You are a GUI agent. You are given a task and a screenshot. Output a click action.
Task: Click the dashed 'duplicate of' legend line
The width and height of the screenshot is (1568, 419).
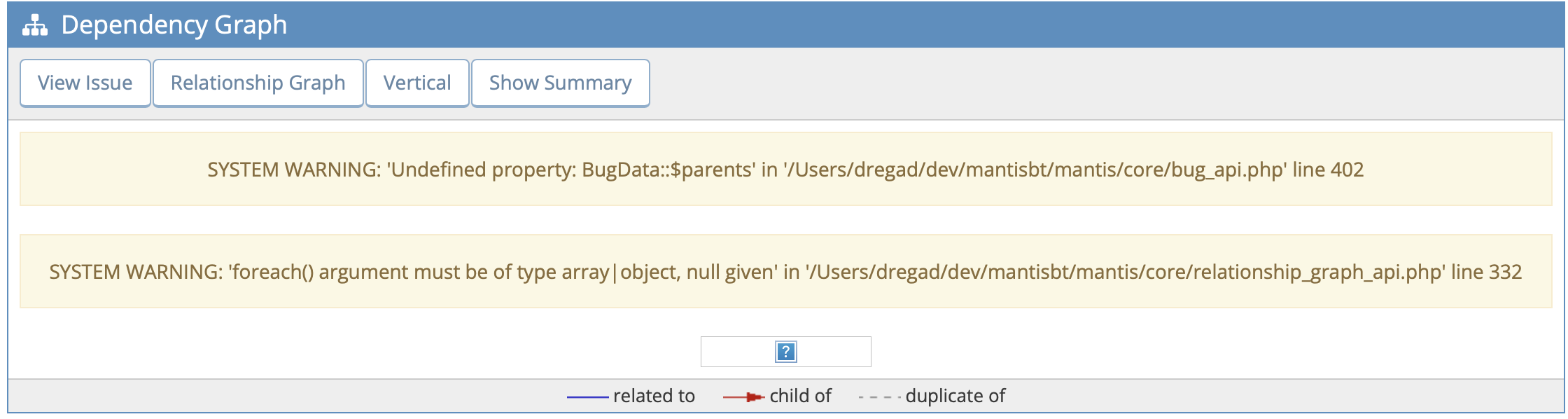pyautogui.click(x=878, y=397)
